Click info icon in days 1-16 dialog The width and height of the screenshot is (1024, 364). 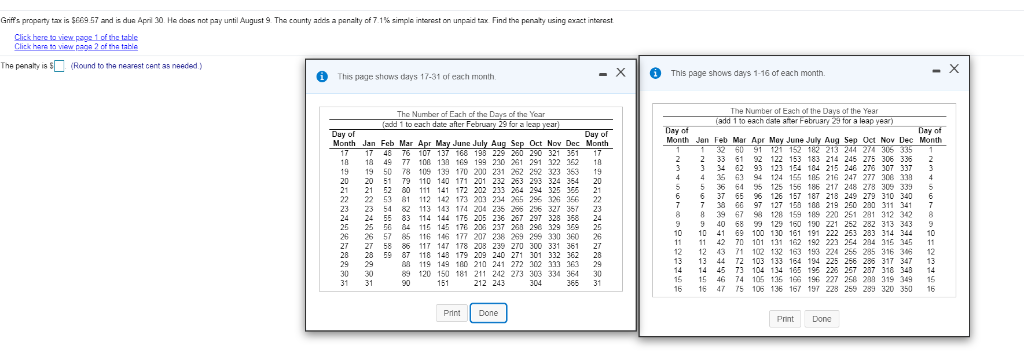656,73
